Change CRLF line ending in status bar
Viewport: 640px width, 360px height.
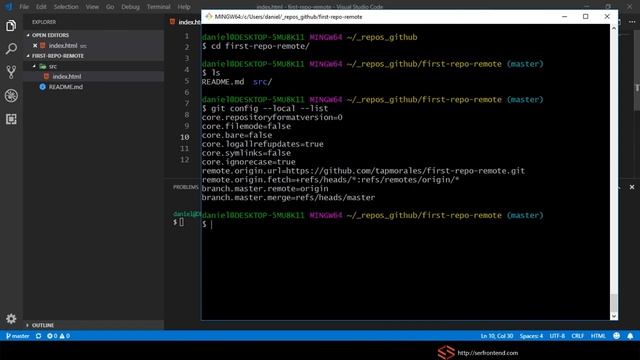578,336
